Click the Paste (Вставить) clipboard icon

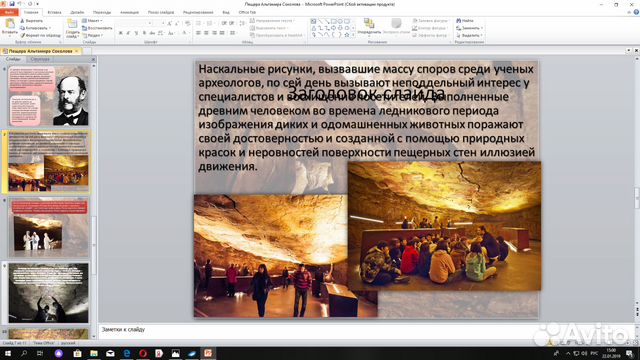tap(10, 23)
